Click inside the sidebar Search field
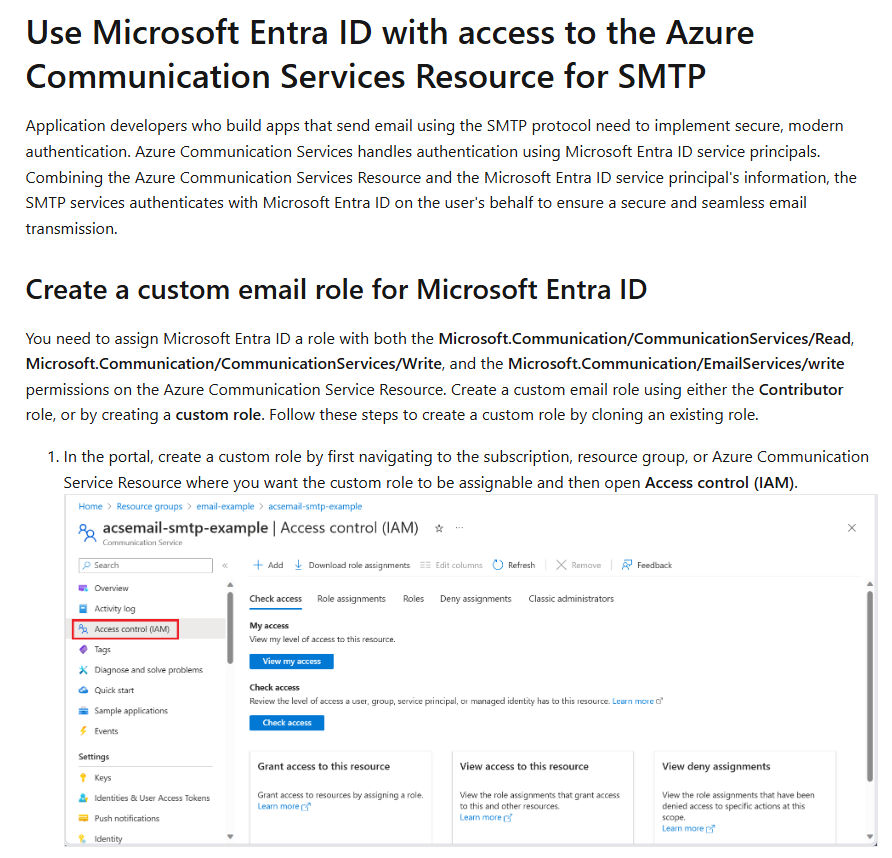The height and width of the screenshot is (858, 892). 144,565
